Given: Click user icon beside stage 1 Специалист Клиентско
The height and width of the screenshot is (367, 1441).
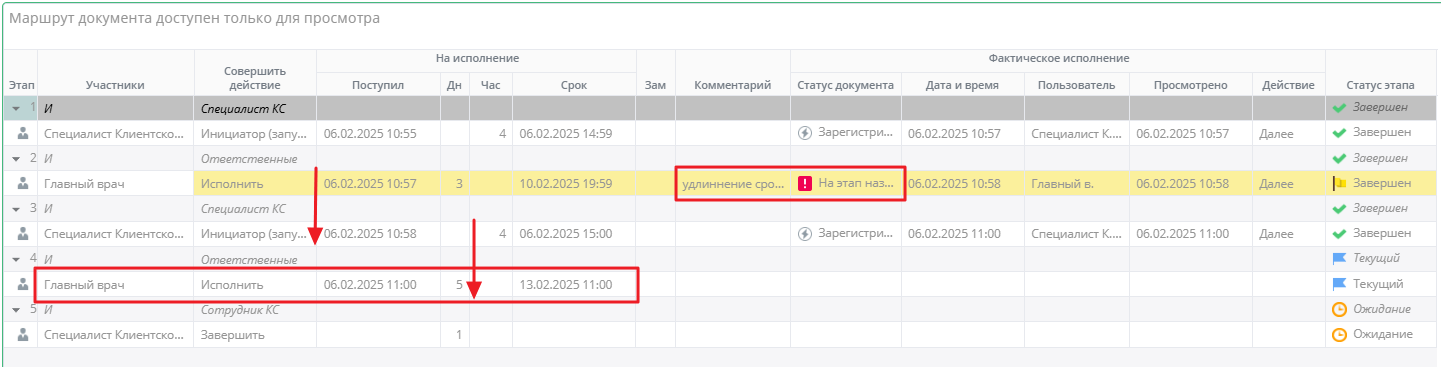Looking at the screenshot, I should tap(22, 133).
